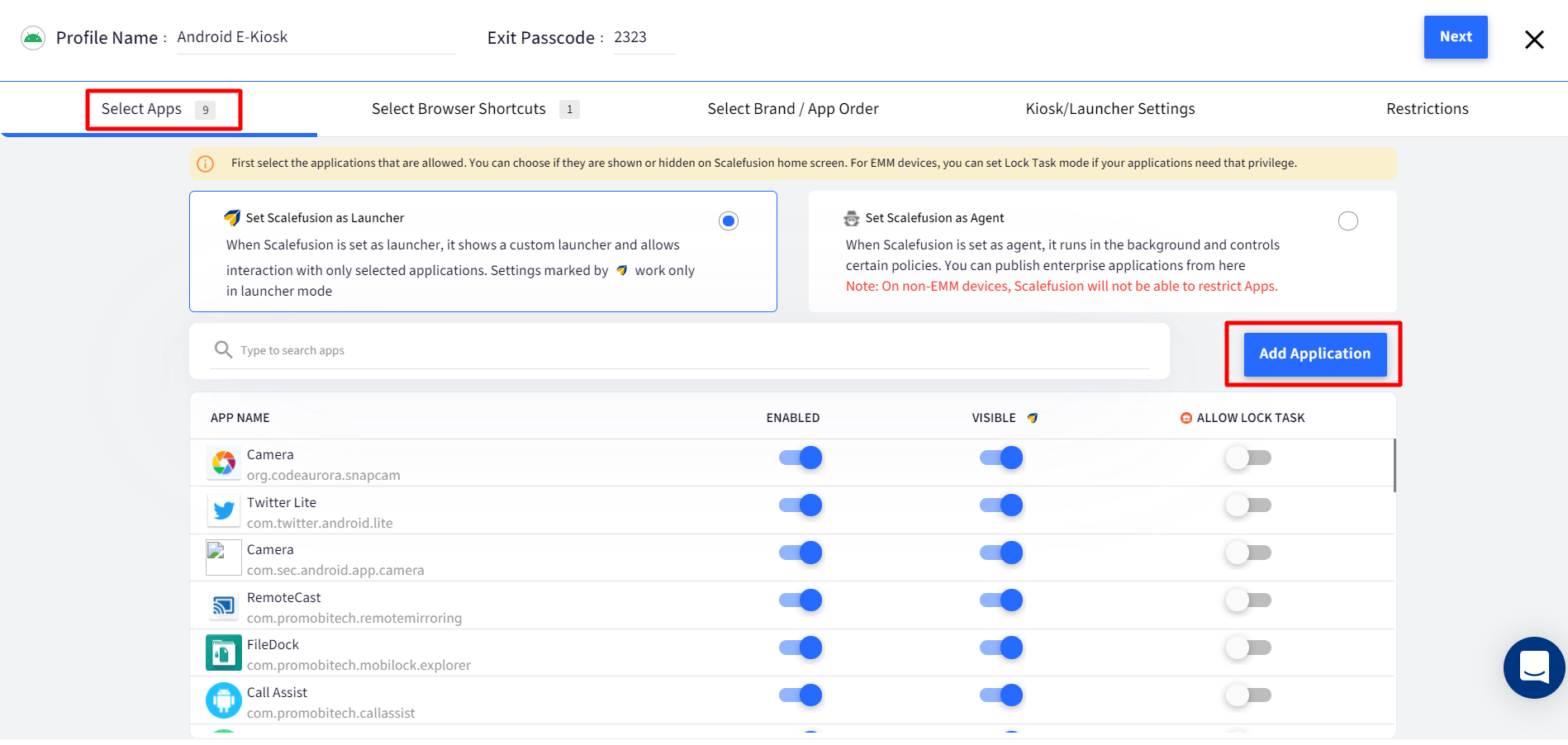Click the app list scrollbar
This screenshot has width=1568, height=745.
pos(1395,466)
